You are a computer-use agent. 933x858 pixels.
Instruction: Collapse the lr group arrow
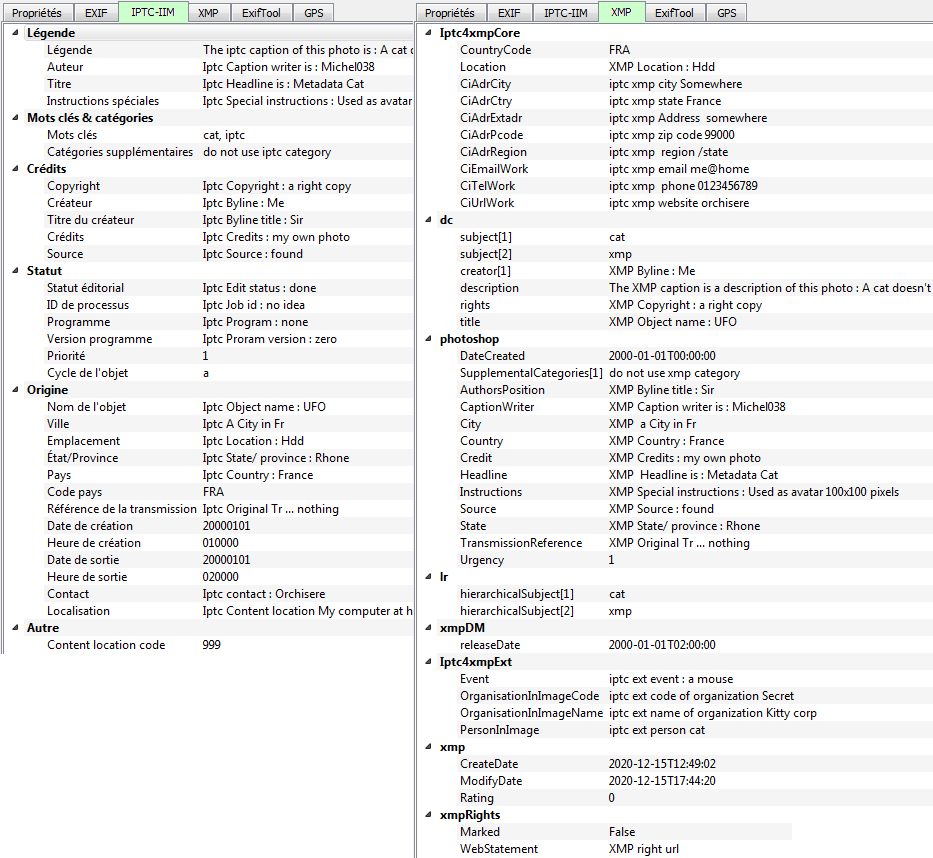(x=428, y=577)
